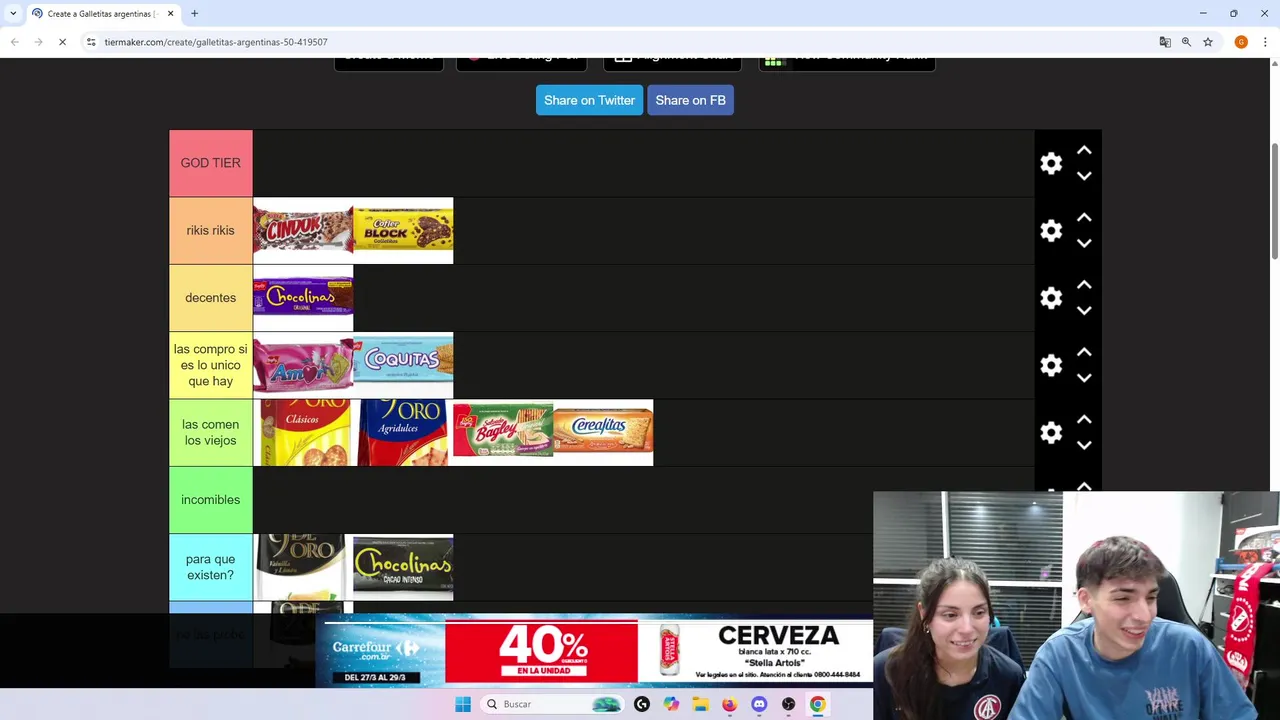Select the 9 de Oro Clásicos image
The height and width of the screenshot is (720, 1280).
pos(303,433)
